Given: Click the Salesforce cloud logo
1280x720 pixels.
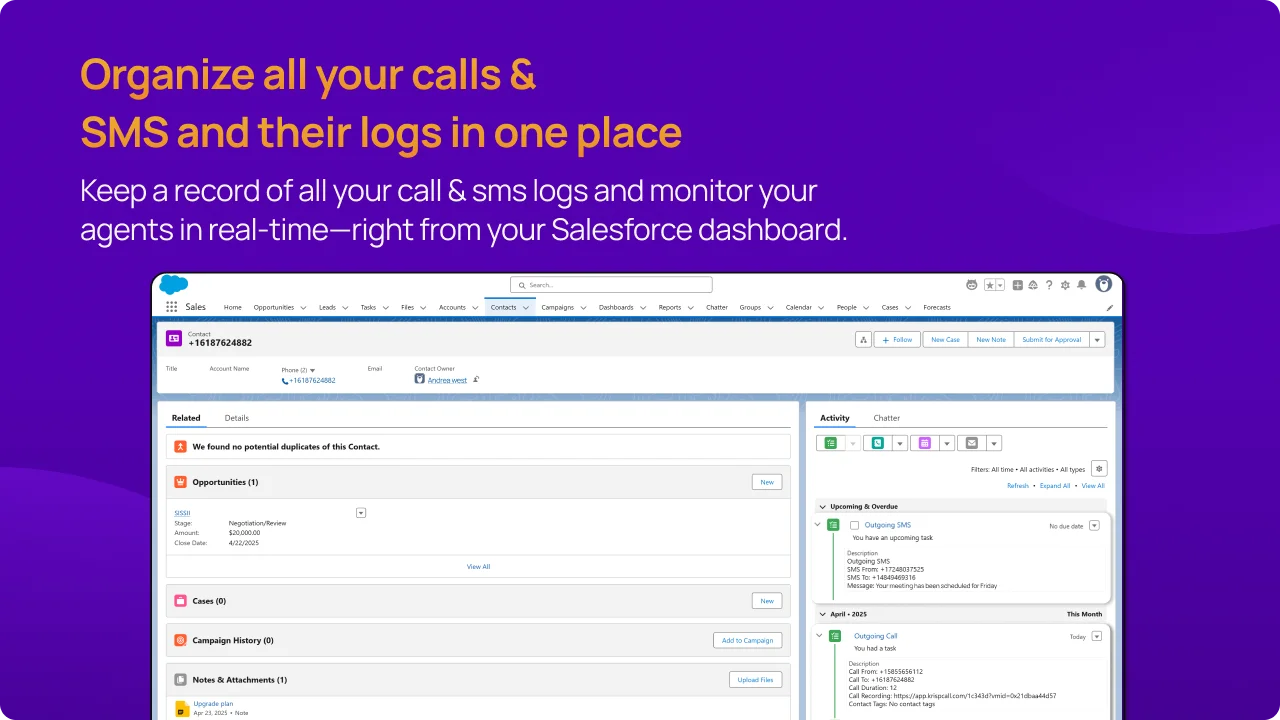Looking at the screenshot, I should coord(174,284).
